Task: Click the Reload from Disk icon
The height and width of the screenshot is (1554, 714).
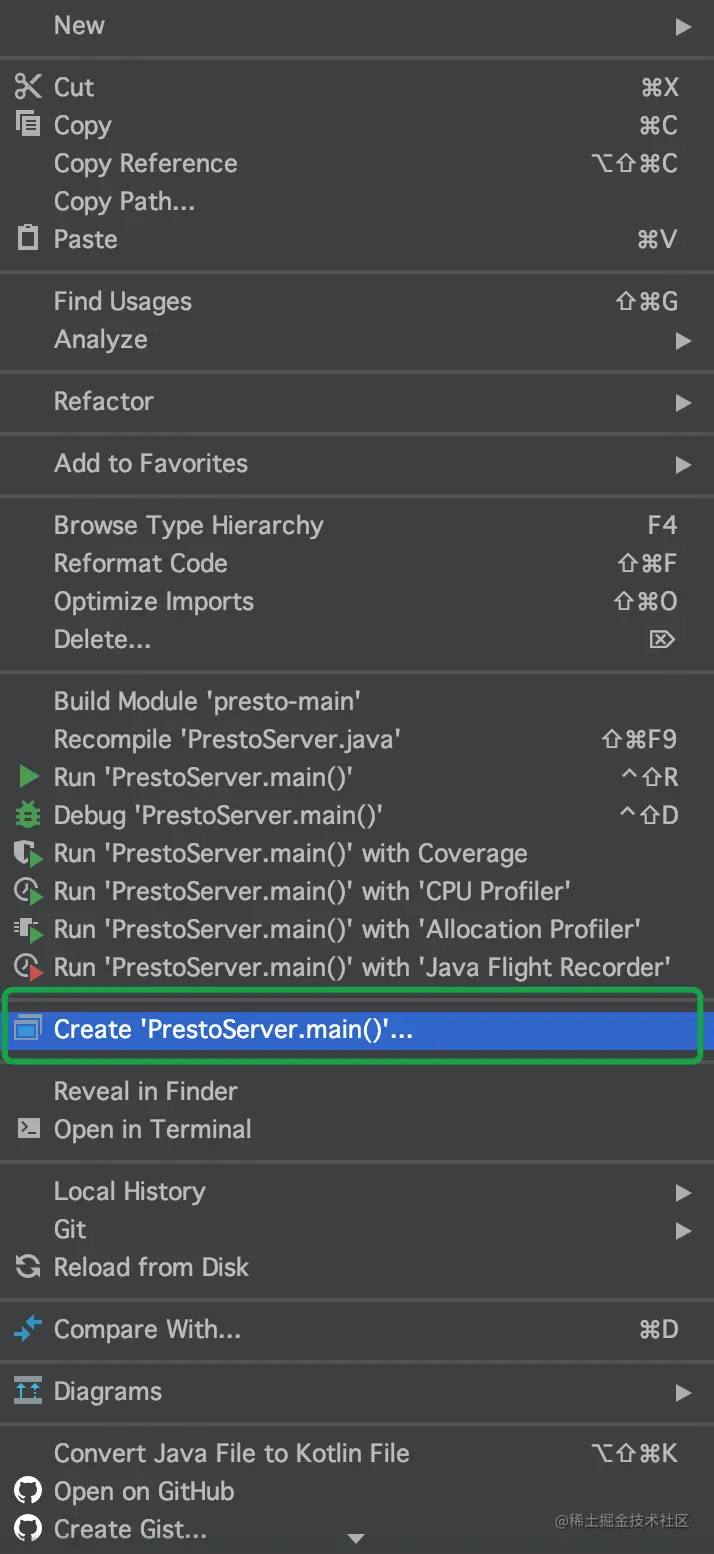Action: (x=28, y=1267)
